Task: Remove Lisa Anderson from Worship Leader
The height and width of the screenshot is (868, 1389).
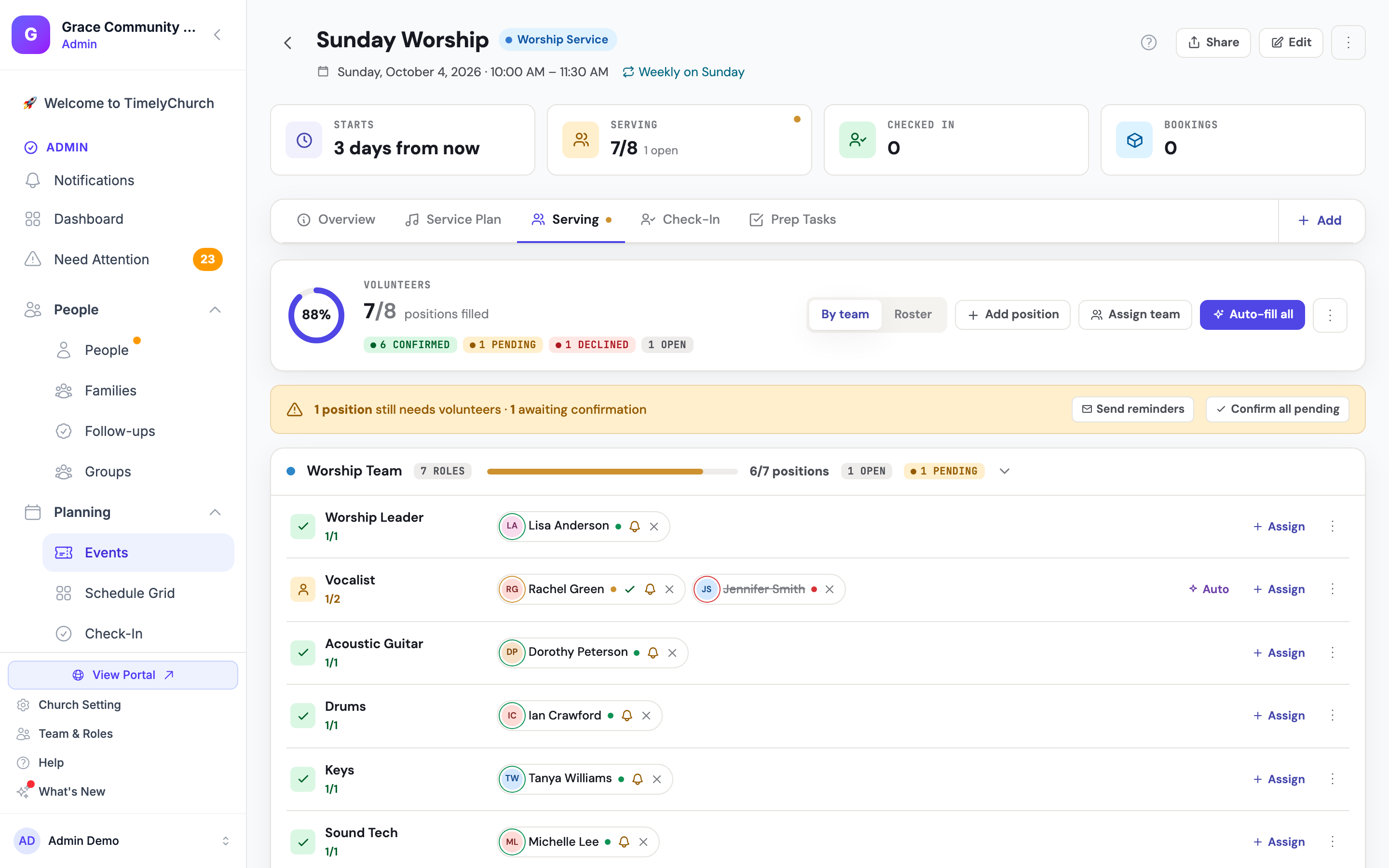Action: click(654, 527)
